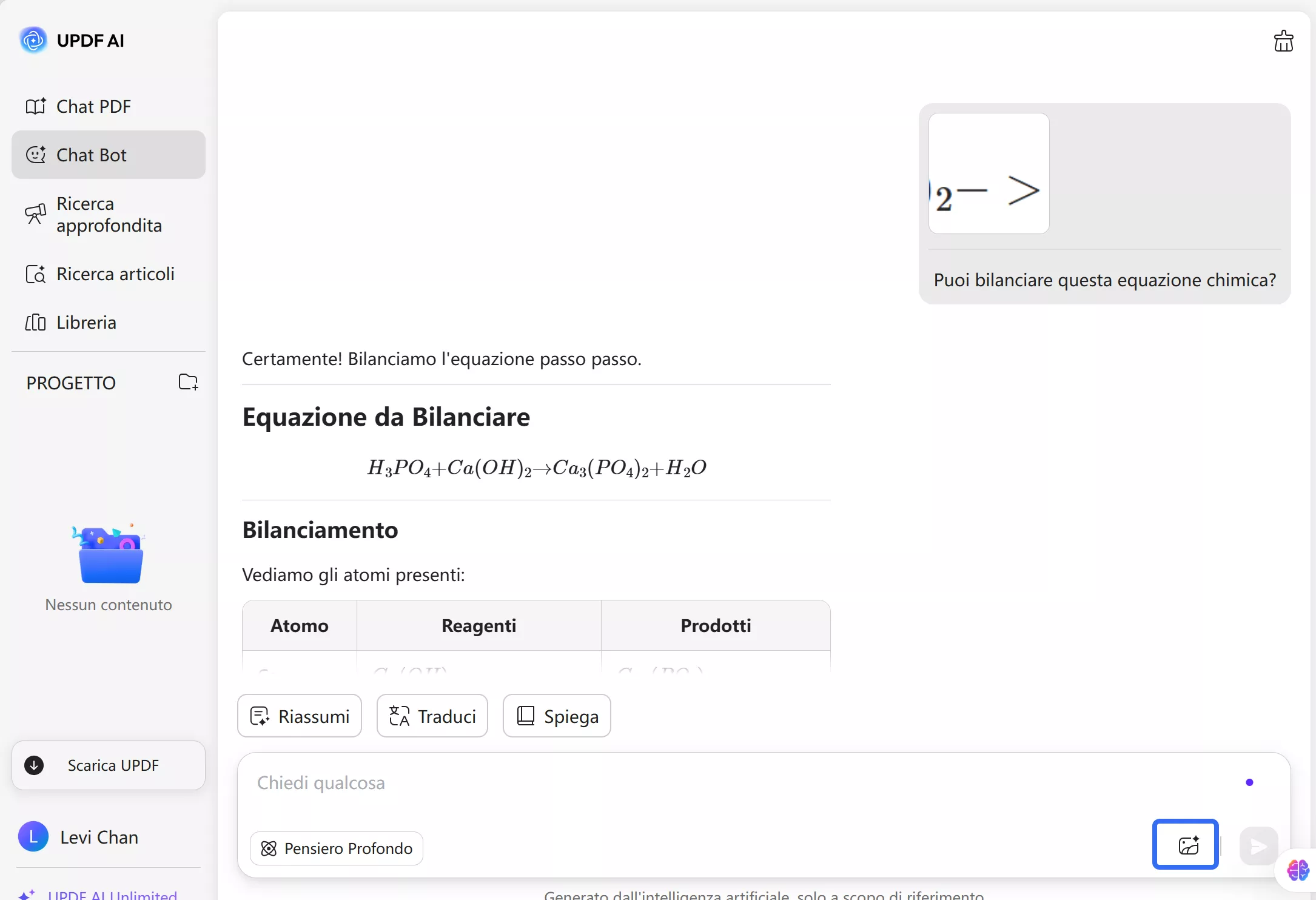Click the Spiega explain button
Screen dimensions: 1316x900
(x=557, y=716)
